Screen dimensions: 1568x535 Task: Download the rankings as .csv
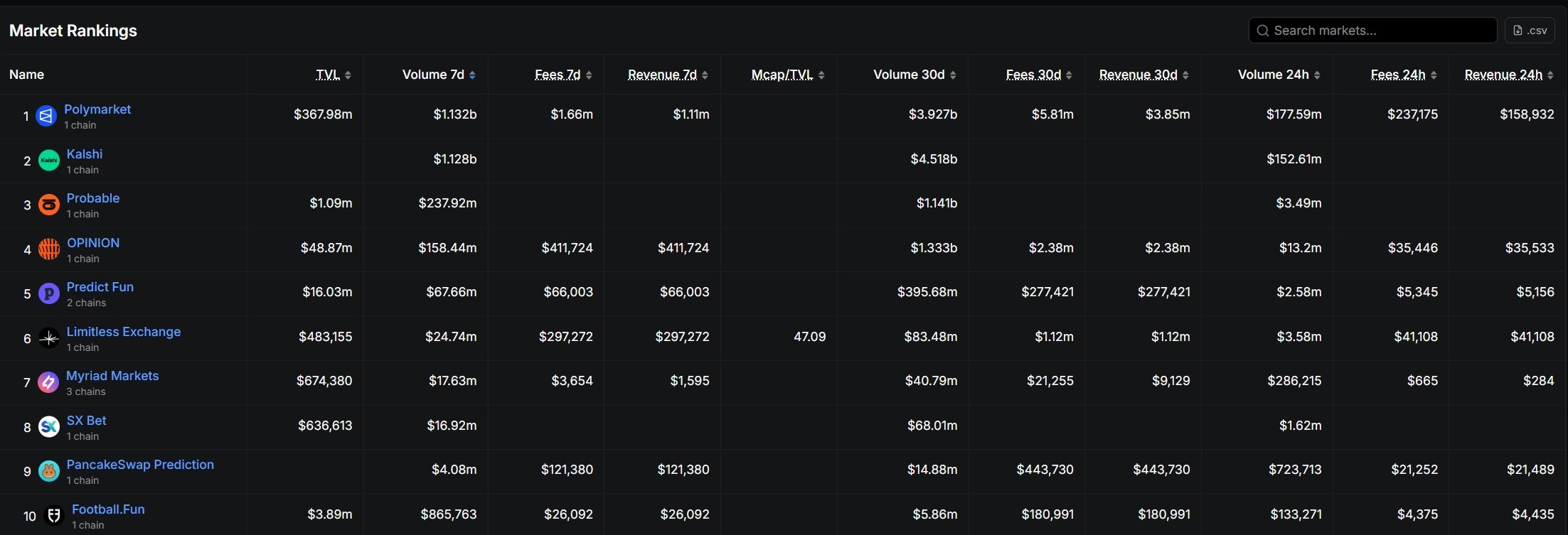[x=1530, y=31]
